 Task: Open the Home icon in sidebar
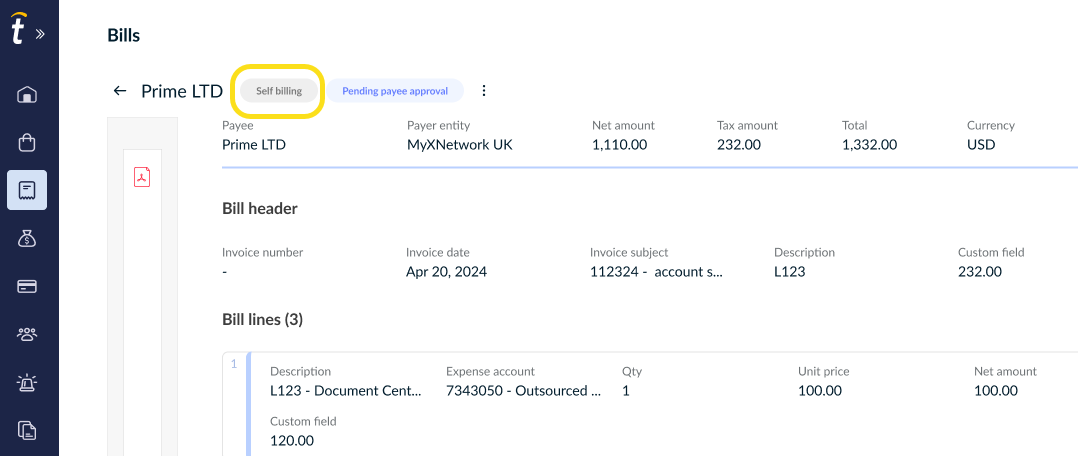point(27,94)
